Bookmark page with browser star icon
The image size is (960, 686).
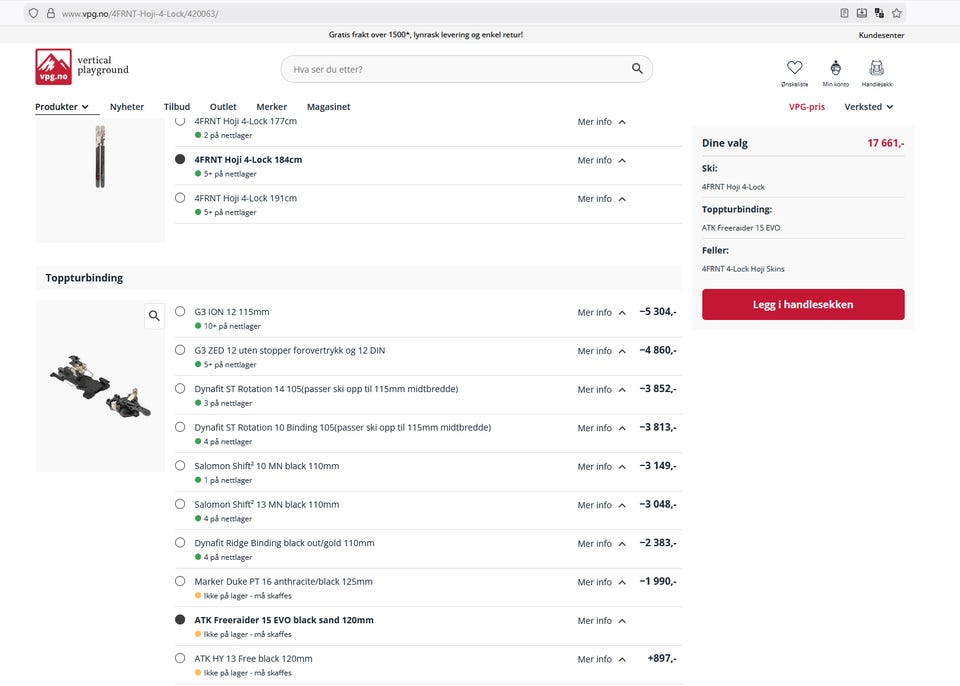(897, 13)
